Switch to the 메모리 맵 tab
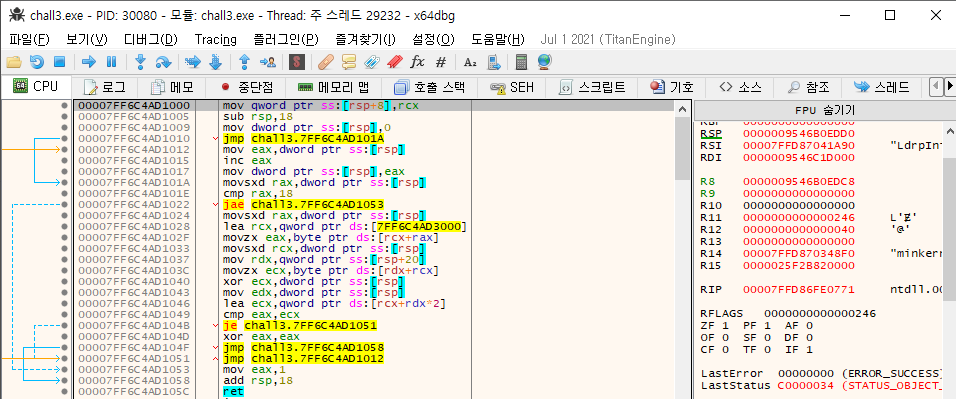The height and width of the screenshot is (399, 956). tap(333, 87)
